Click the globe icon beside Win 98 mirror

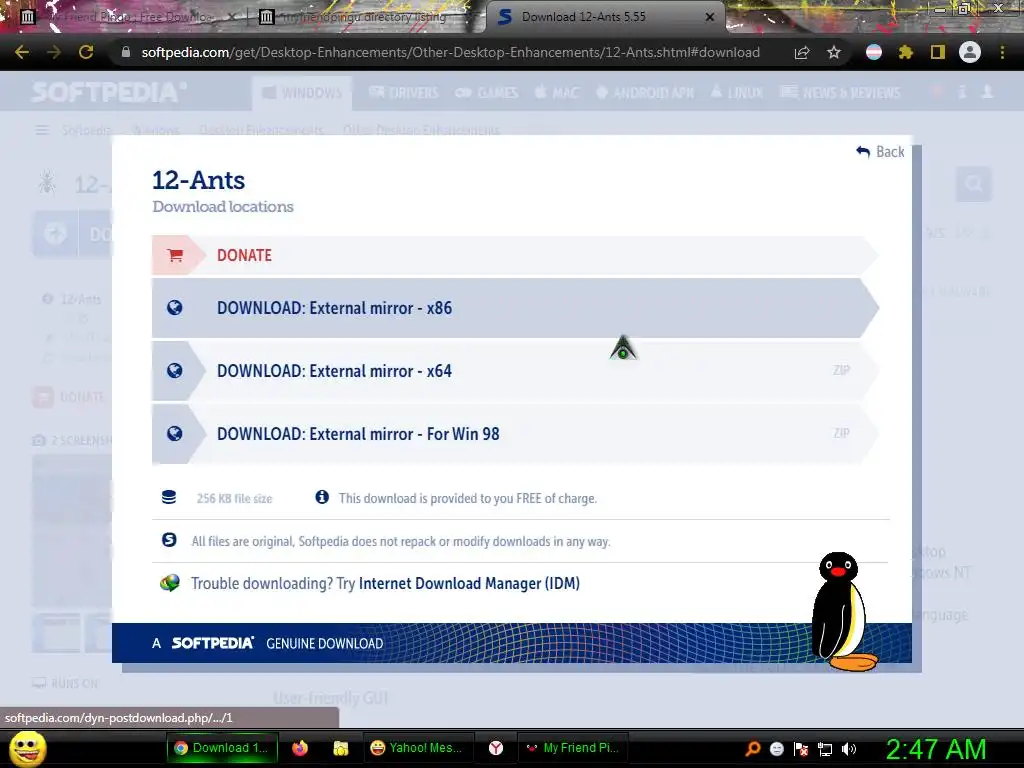coord(174,434)
